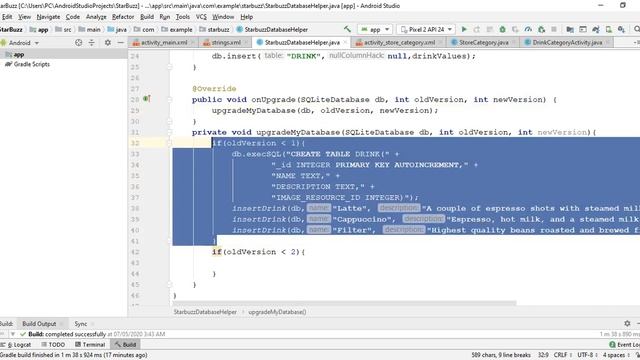This screenshot has height=360, width=640.
Task: Open the Terminal tool window
Action: coord(90,344)
